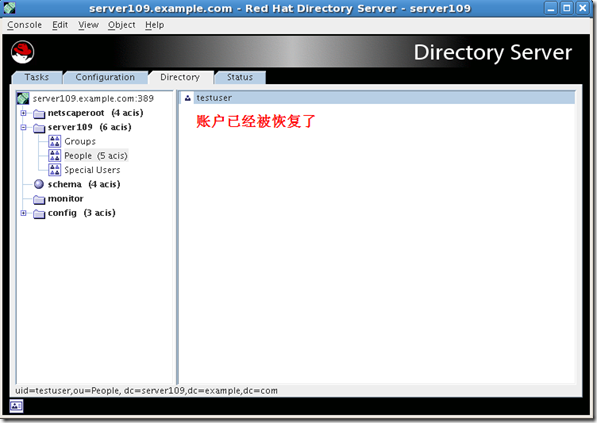Select the People (5 acis) label

(96, 156)
